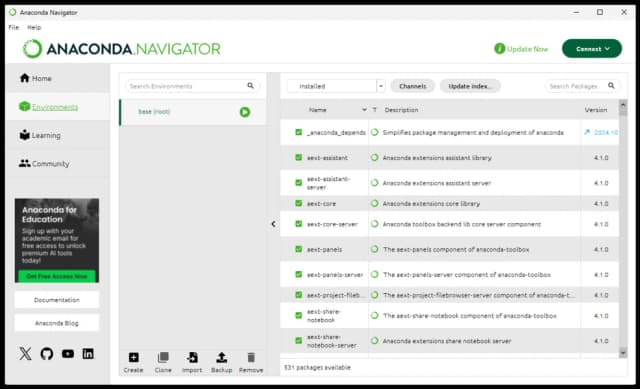This screenshot has width=640, height=389.
Task: Click the X (Twitter) social icon
Action: (25, 353)
